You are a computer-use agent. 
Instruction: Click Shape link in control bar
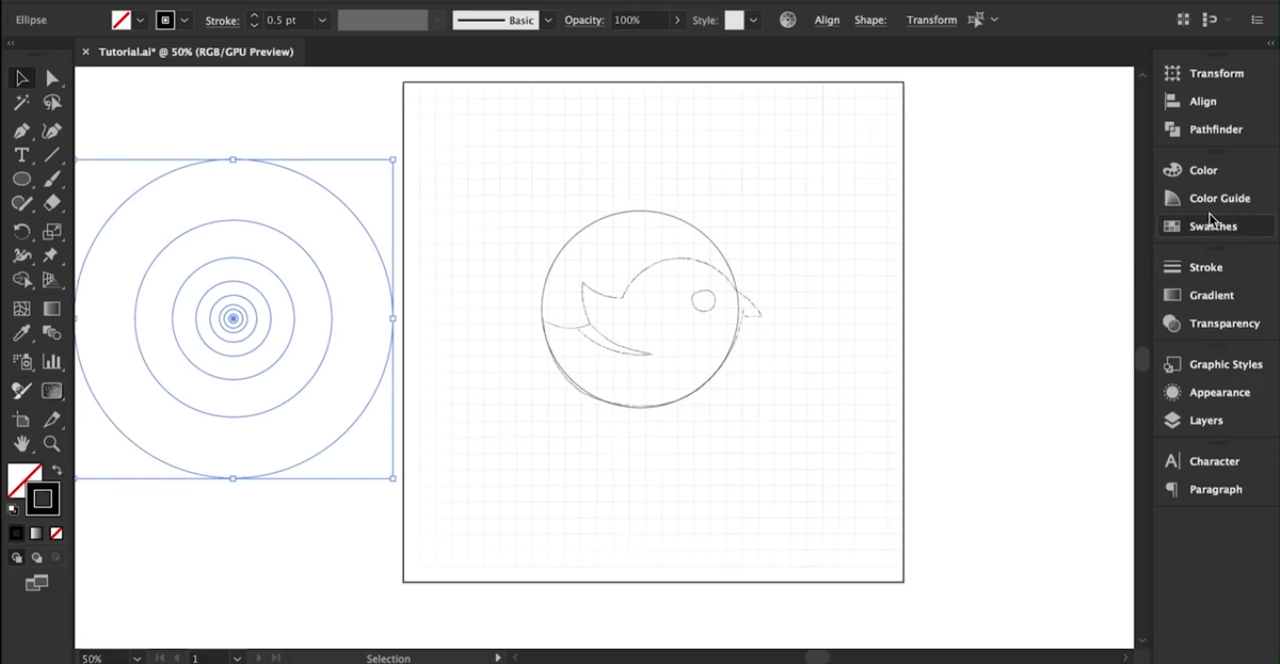[x=870, y=20]
